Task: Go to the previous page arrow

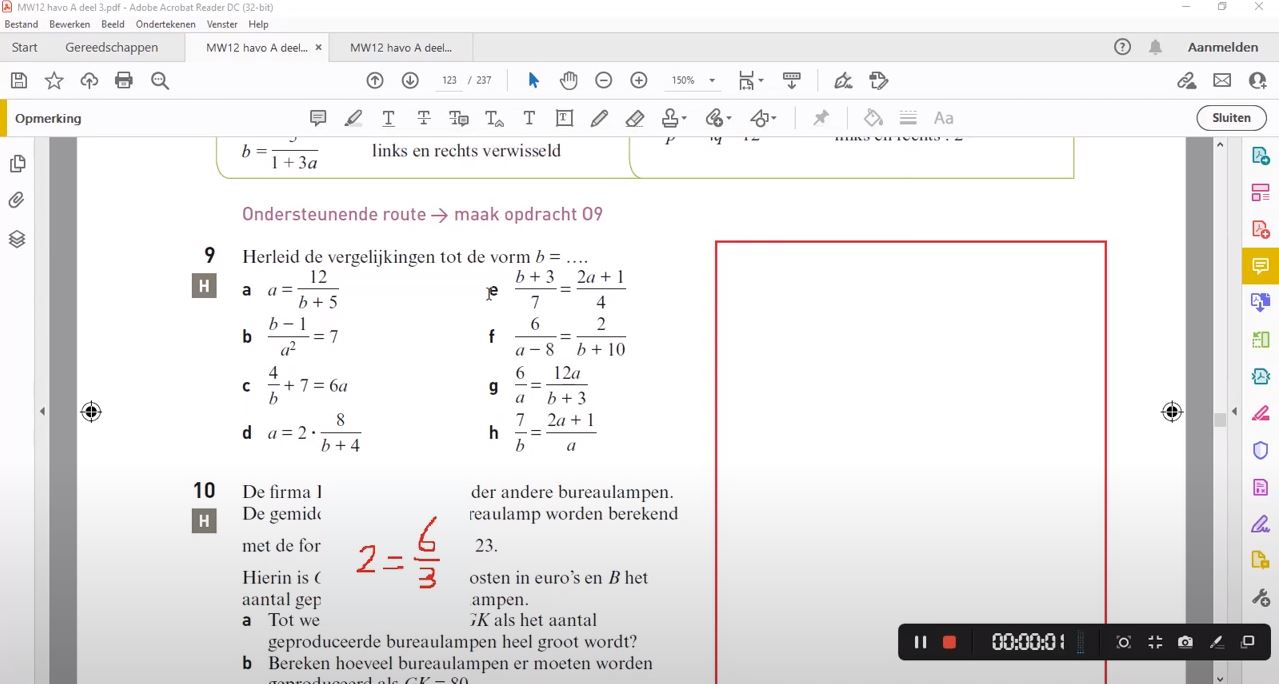Action: (375, 81)
